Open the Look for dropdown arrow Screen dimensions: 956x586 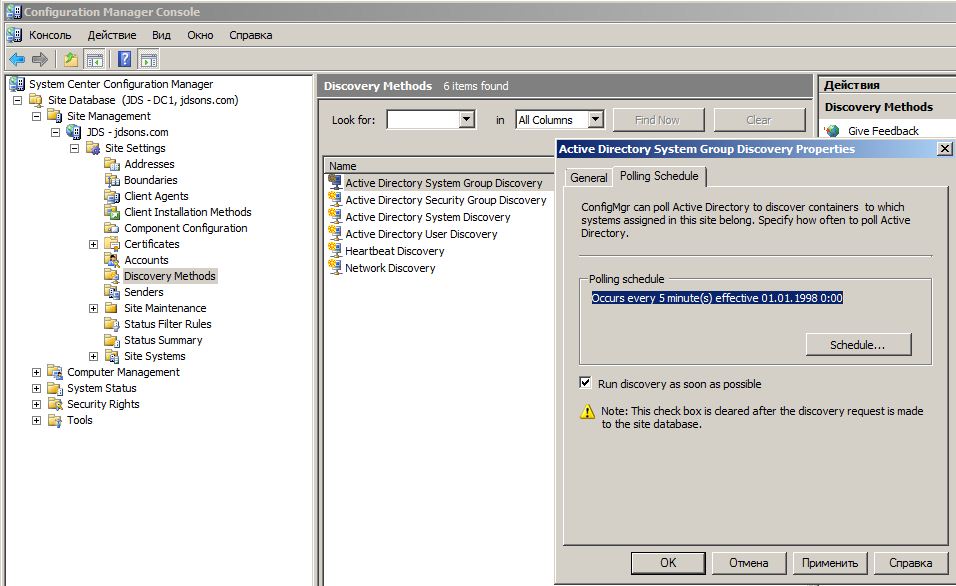[466, 120]
